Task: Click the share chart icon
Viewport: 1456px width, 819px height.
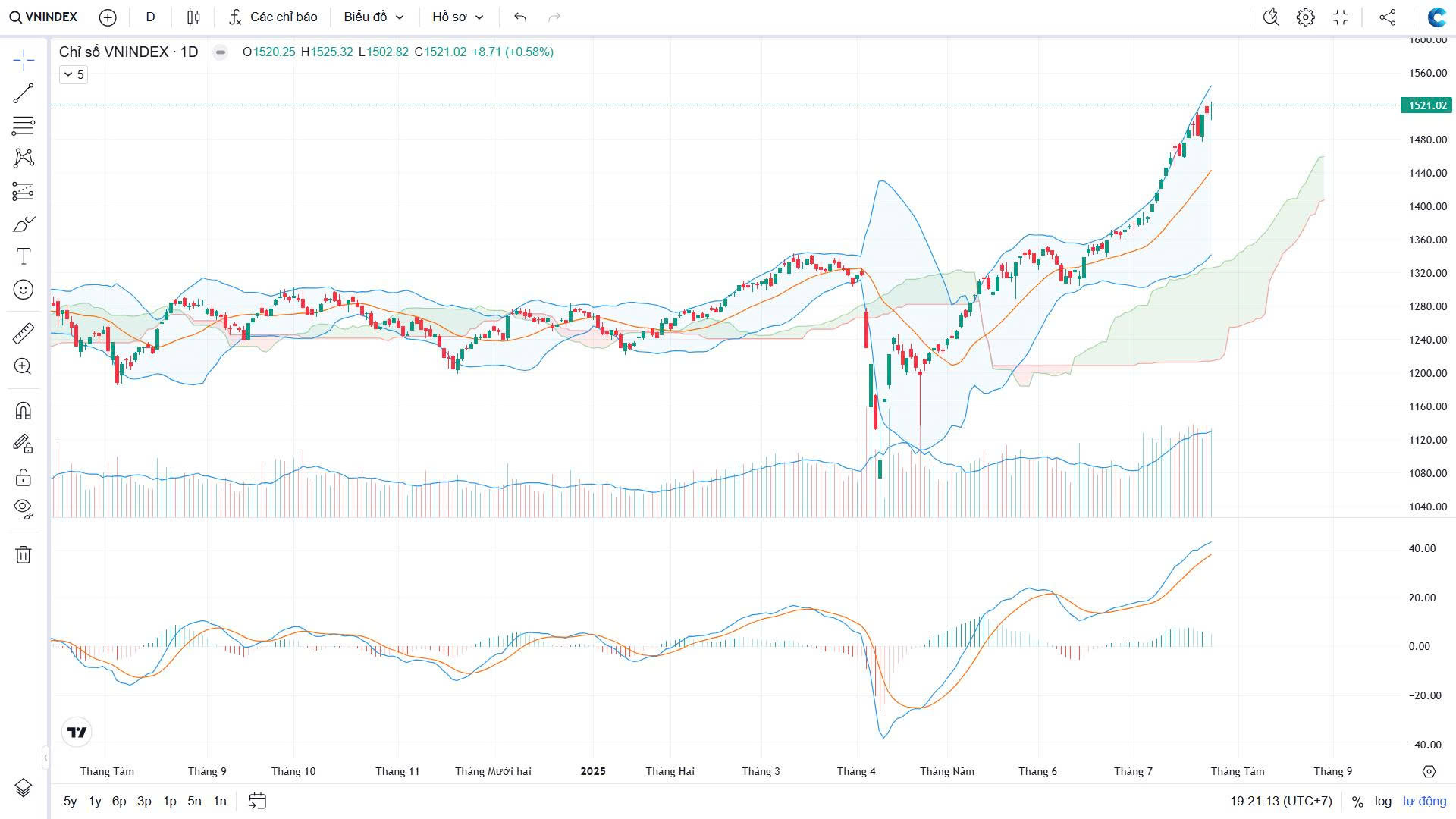Action: coord(1387,17)
